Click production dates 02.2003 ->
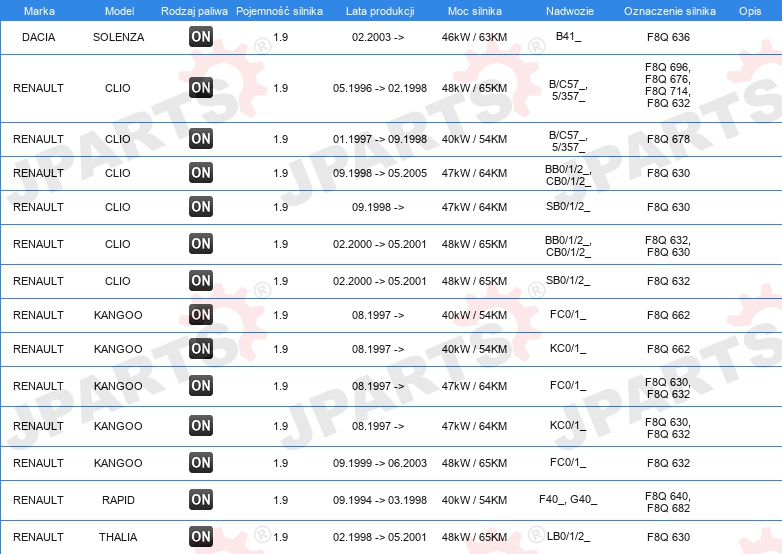Image resolution: width=782 pixels, height=554 pixels. [378, 37]
